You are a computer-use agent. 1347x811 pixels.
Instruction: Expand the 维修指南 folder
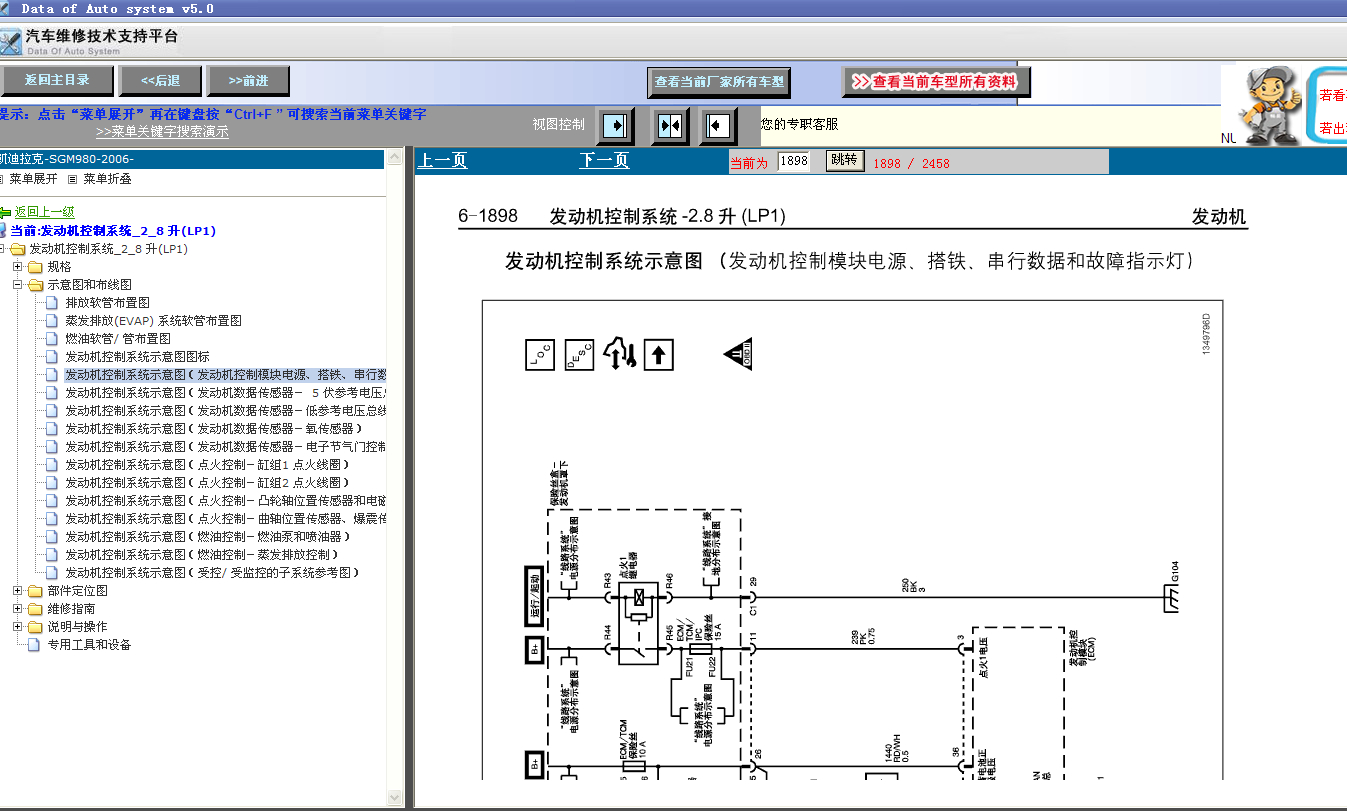(17, 609)
